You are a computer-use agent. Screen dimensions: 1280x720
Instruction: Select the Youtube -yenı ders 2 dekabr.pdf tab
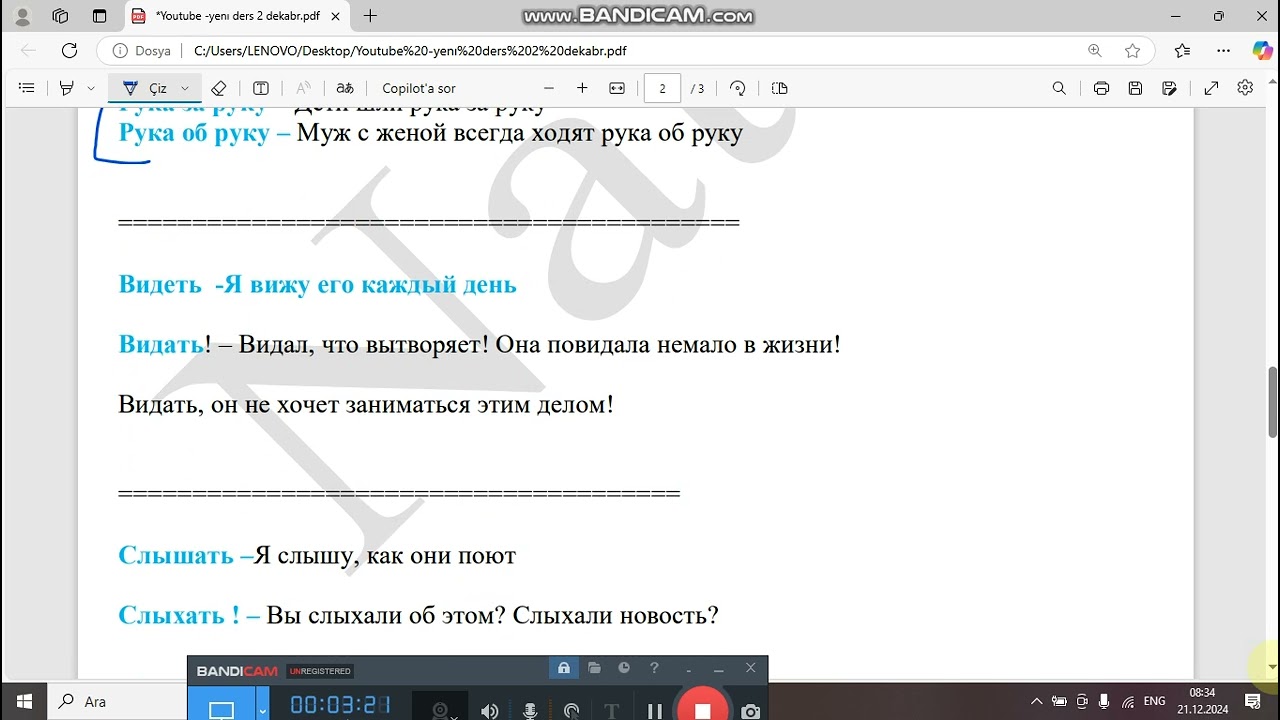click(237, 16)
